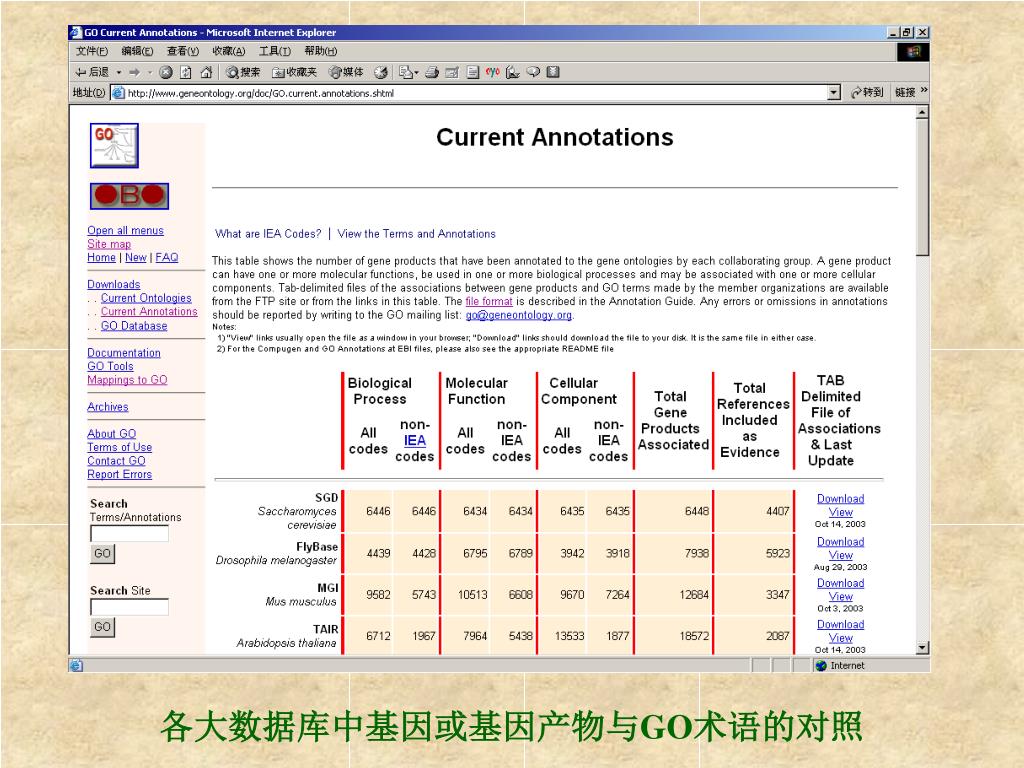Open the About GO link
The width and height of the screenshot is (1024, 768).
pos(112,434)
